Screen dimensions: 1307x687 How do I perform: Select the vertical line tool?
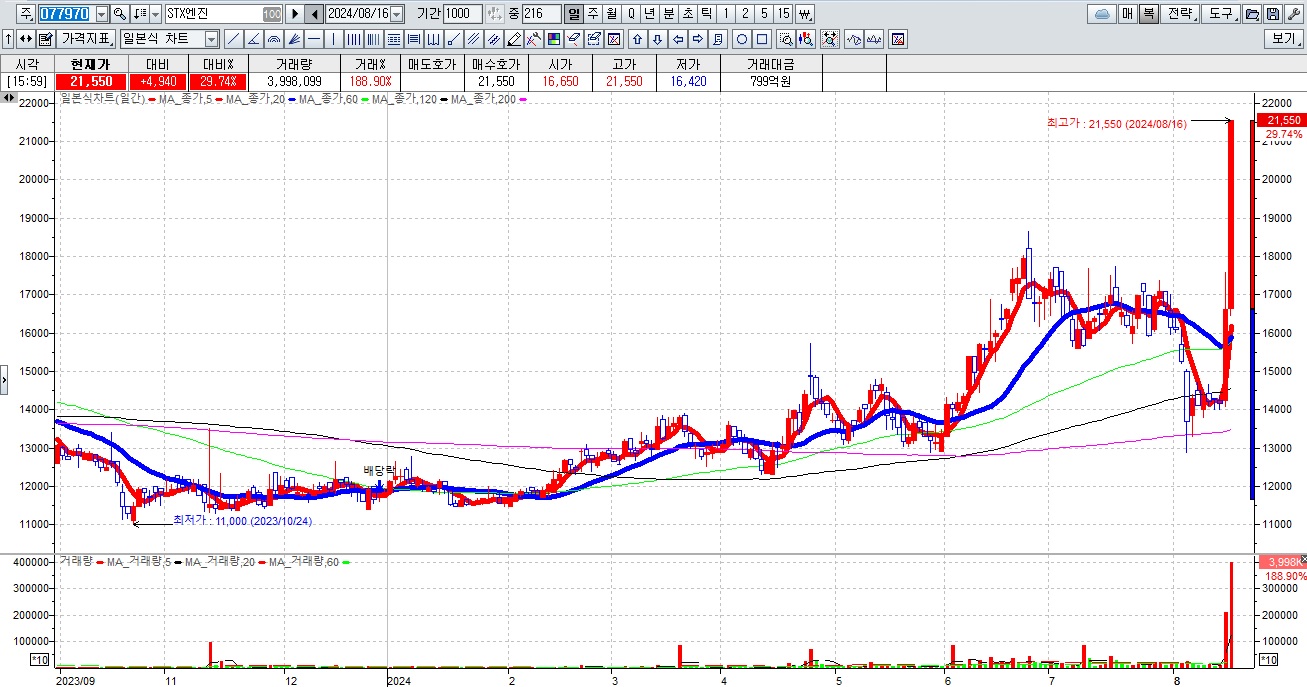point(333,39)
